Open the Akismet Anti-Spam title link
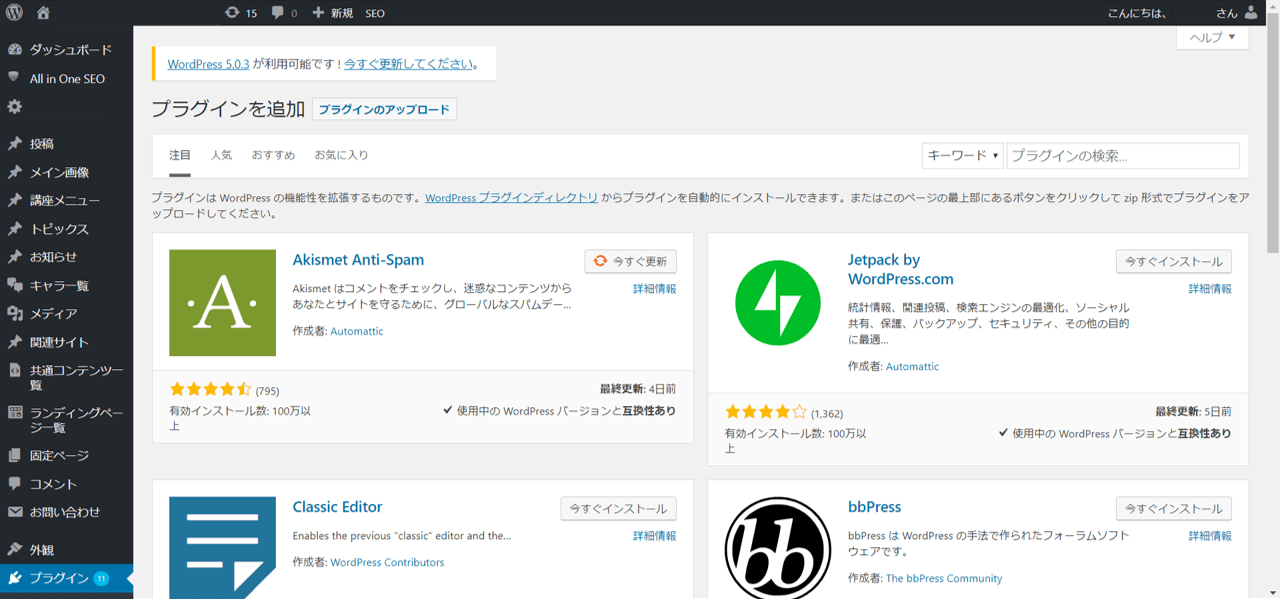This screenshot has width=1280, height=599. [358, 260]
